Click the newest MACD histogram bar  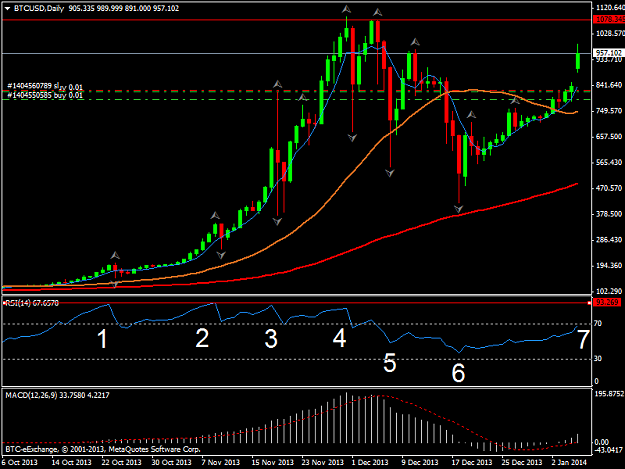point(578,438)
